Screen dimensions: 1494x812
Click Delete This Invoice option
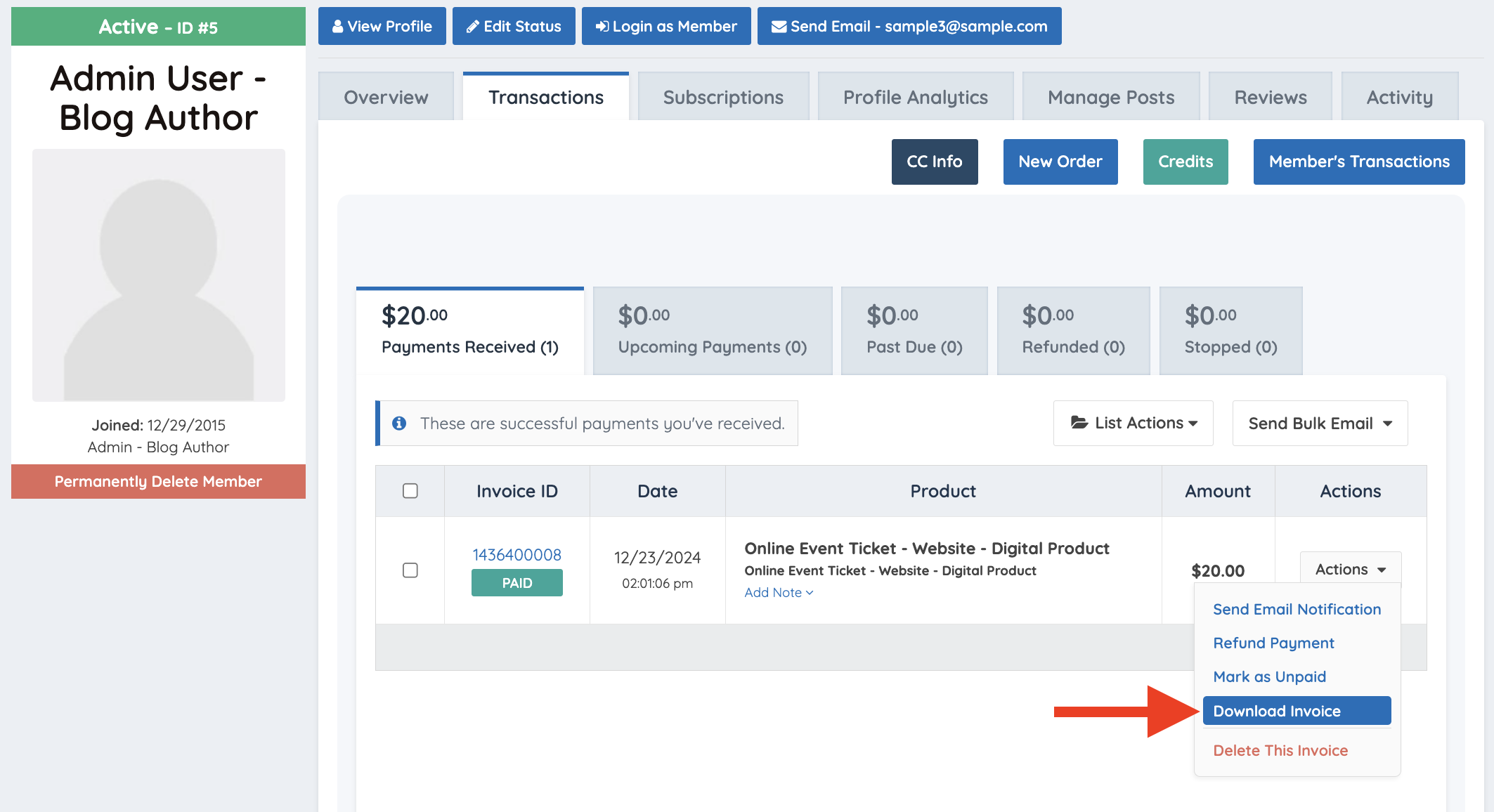pos(1280,750)
